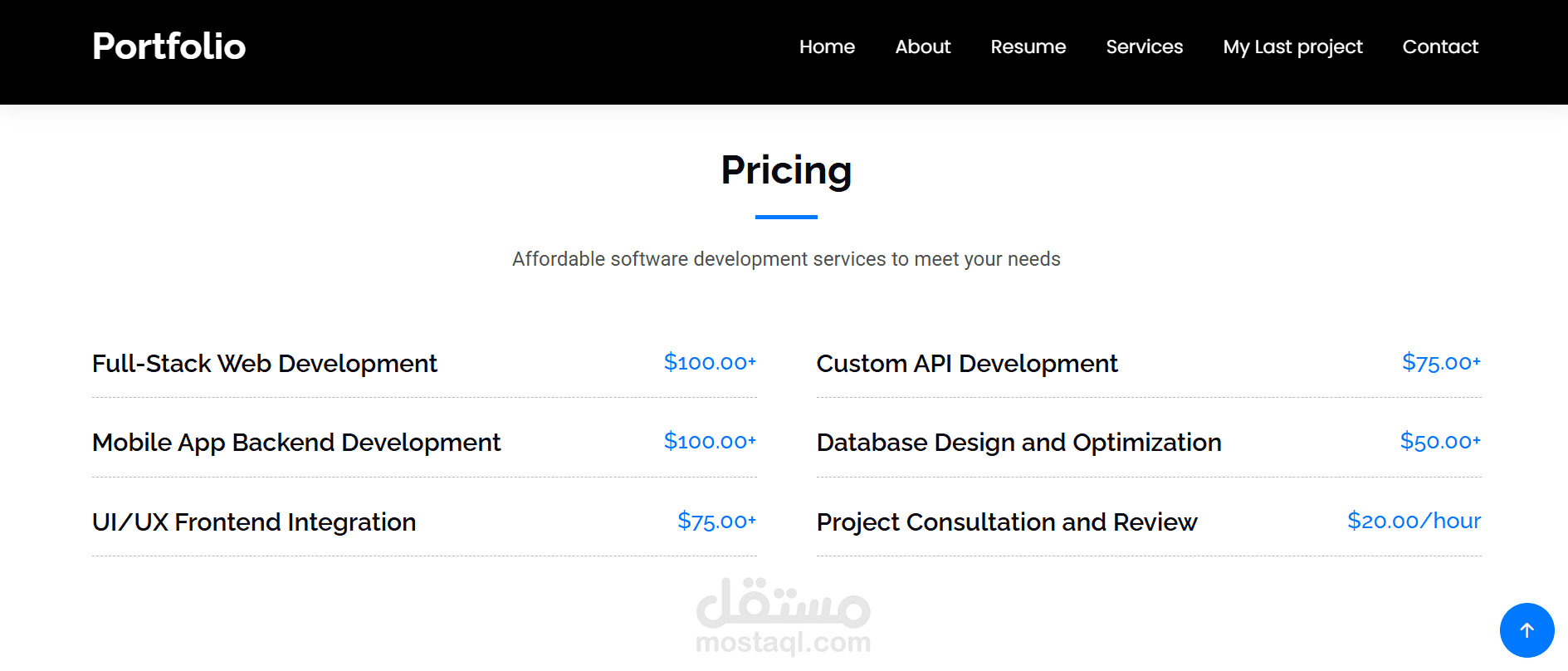Viewport: 1568px width, 671px height.
Task: Click the Portfolio logo
Action: click(169, 47)
